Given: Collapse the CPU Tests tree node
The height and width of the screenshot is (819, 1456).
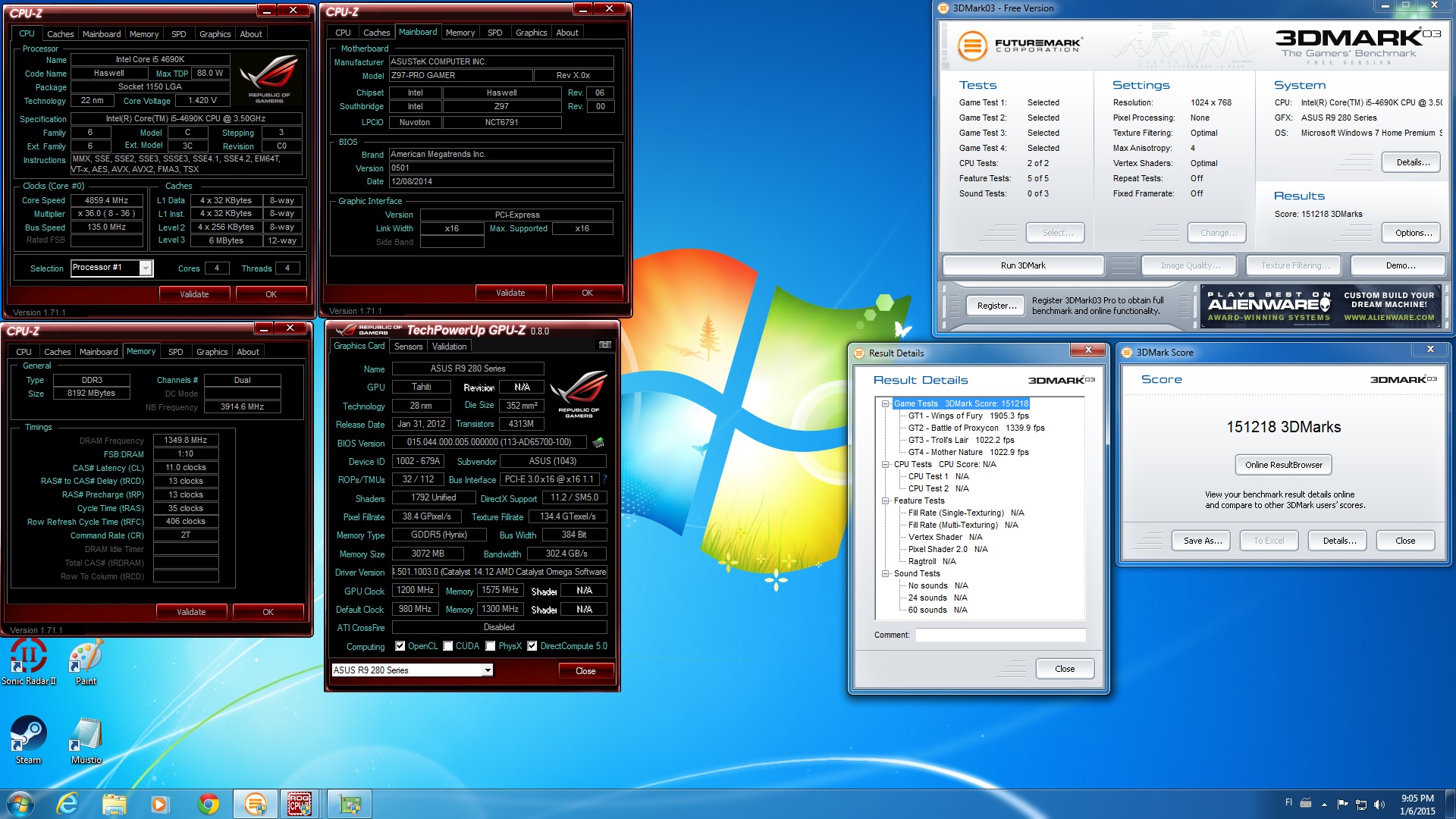Looking at the screenshot, I should [885, 464].
